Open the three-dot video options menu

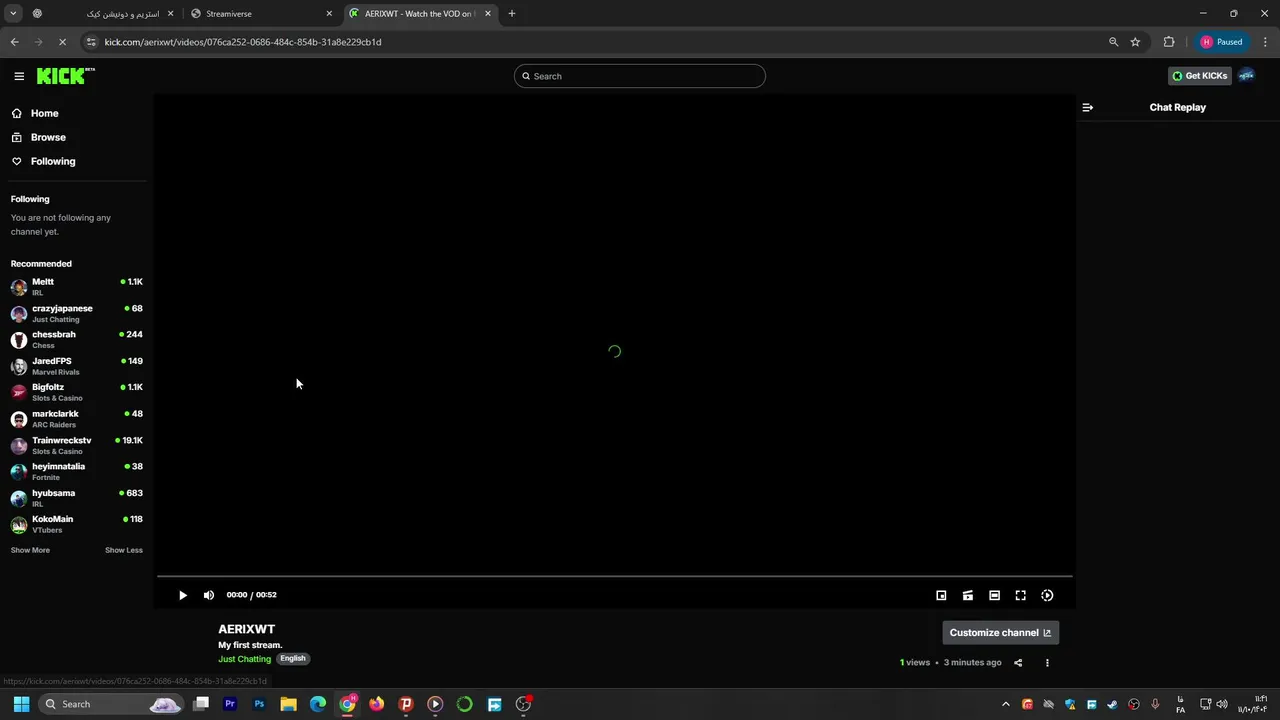click(x=1047, y=662)
